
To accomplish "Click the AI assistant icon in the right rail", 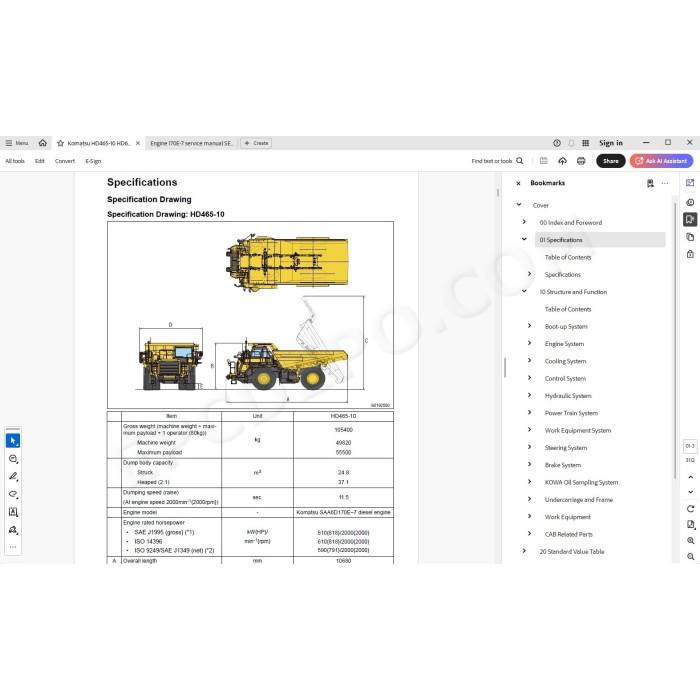I will (690, 183).
